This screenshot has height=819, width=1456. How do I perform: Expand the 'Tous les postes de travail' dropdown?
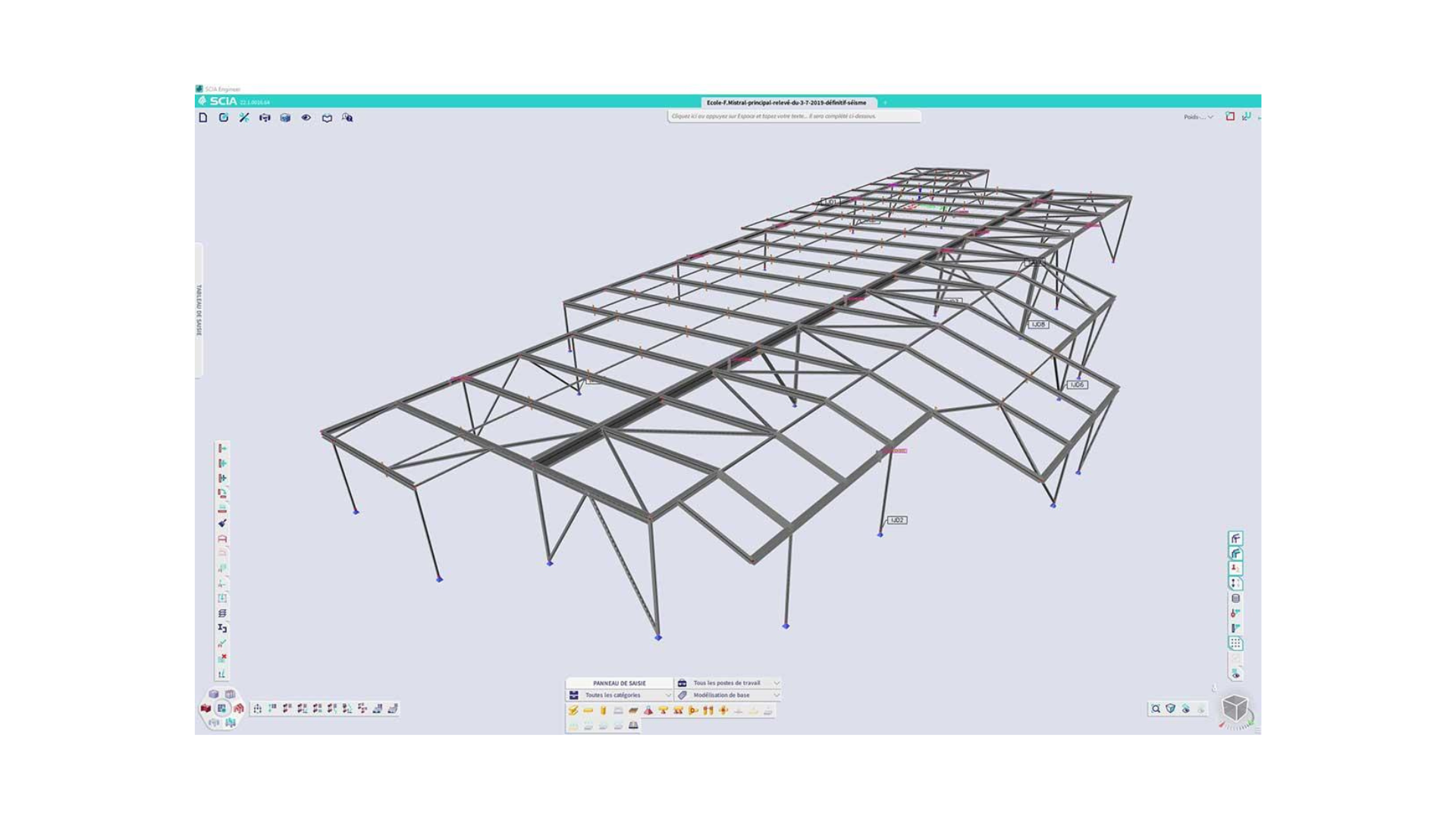coord(728,683)
